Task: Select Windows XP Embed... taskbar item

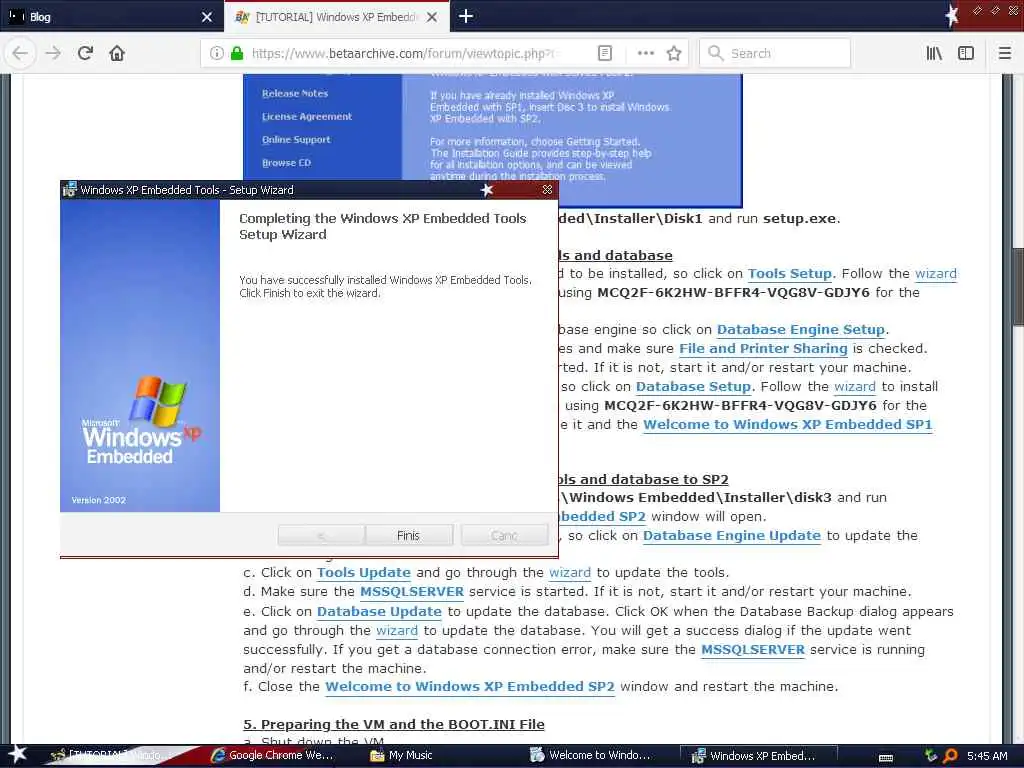Action: pyautogui.click(x=756, y=756)
